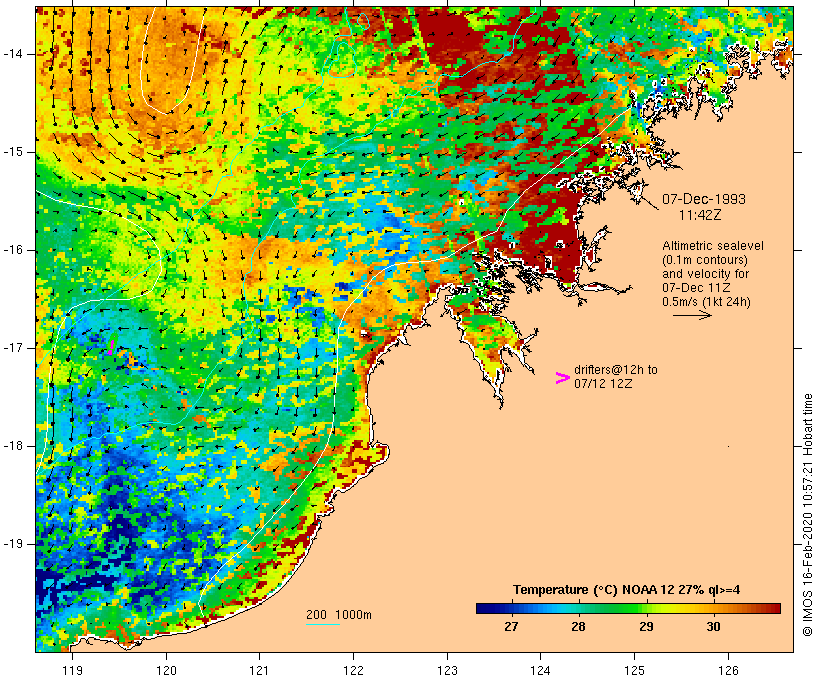This screenshot has height=680, width=820.
Task: Click latitude axis label -16
Action: [x=13, y=250]
